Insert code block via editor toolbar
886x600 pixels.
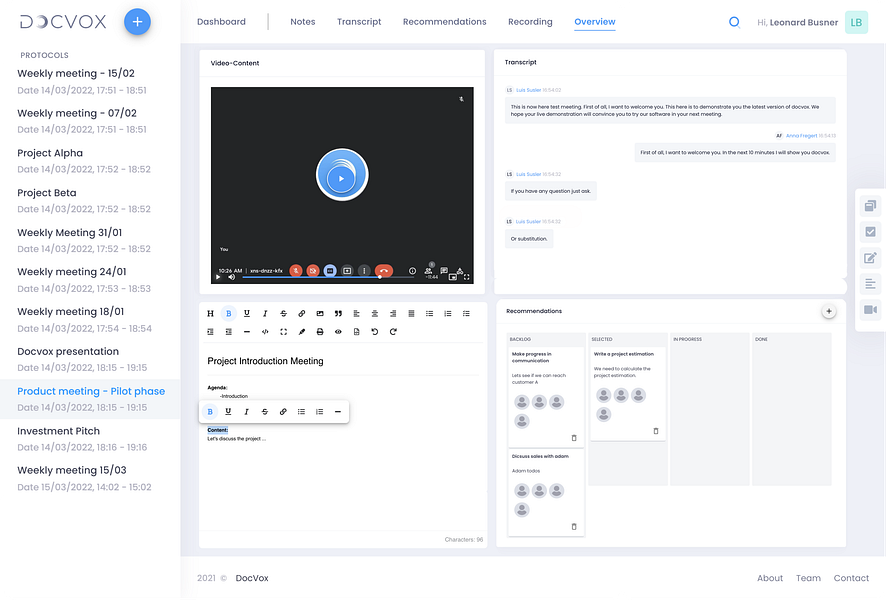[265, 332]
